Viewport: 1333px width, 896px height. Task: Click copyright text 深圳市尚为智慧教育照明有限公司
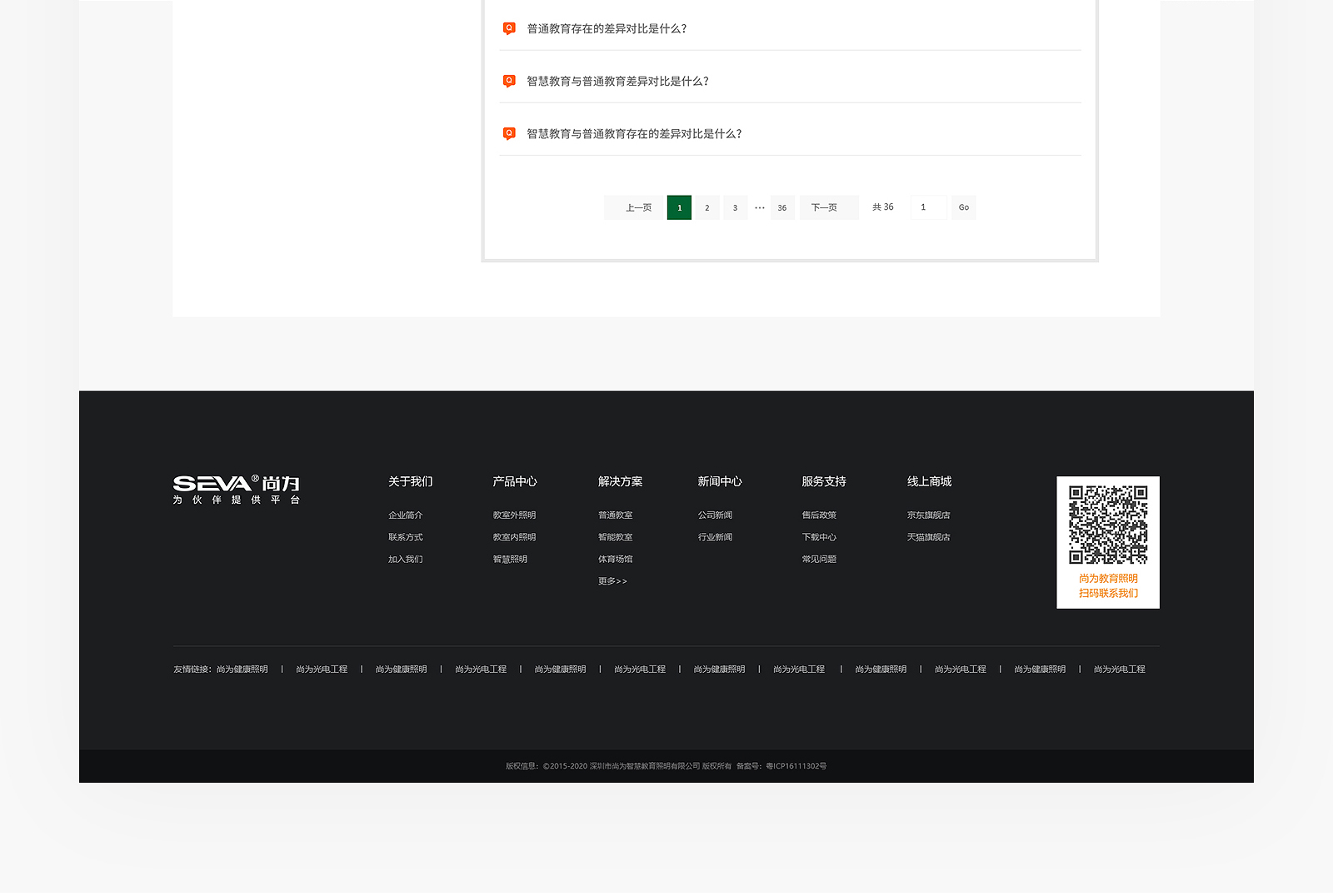(x=645, y=766)
